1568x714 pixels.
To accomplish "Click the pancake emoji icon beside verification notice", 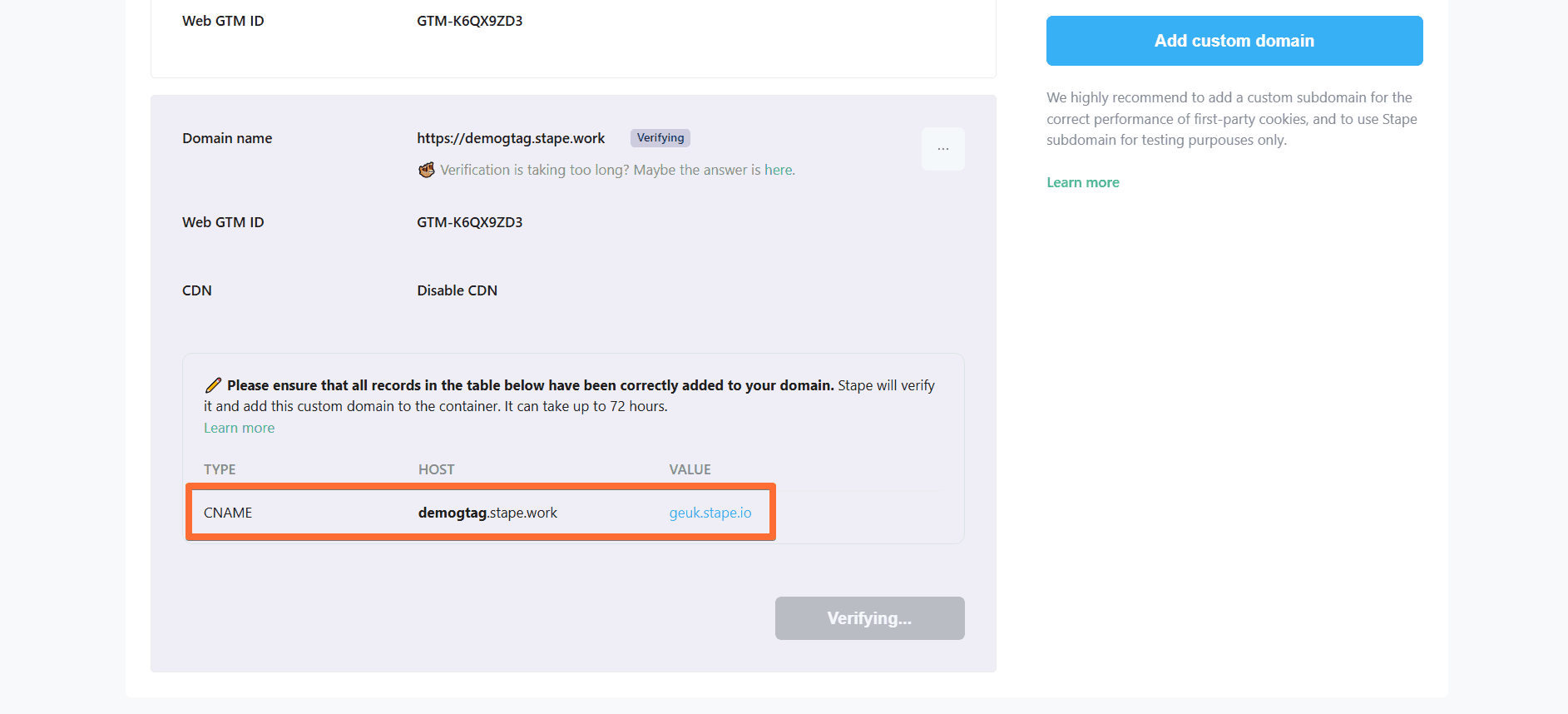I will (x=427, y=170).
